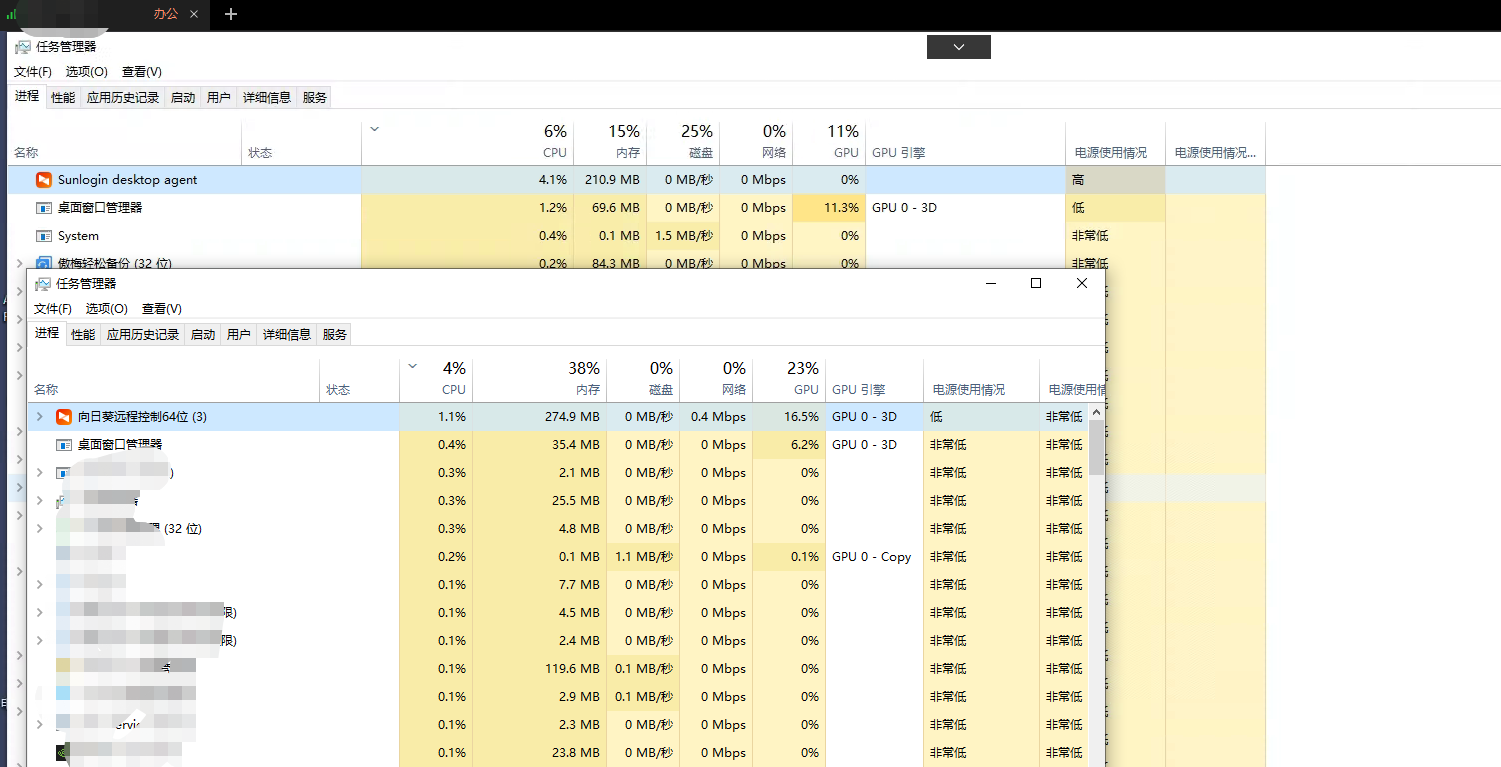Switch to 性能 tab in front window
Image resolution: width=1501 pixels, height=767 pixels.
[83, 334]
